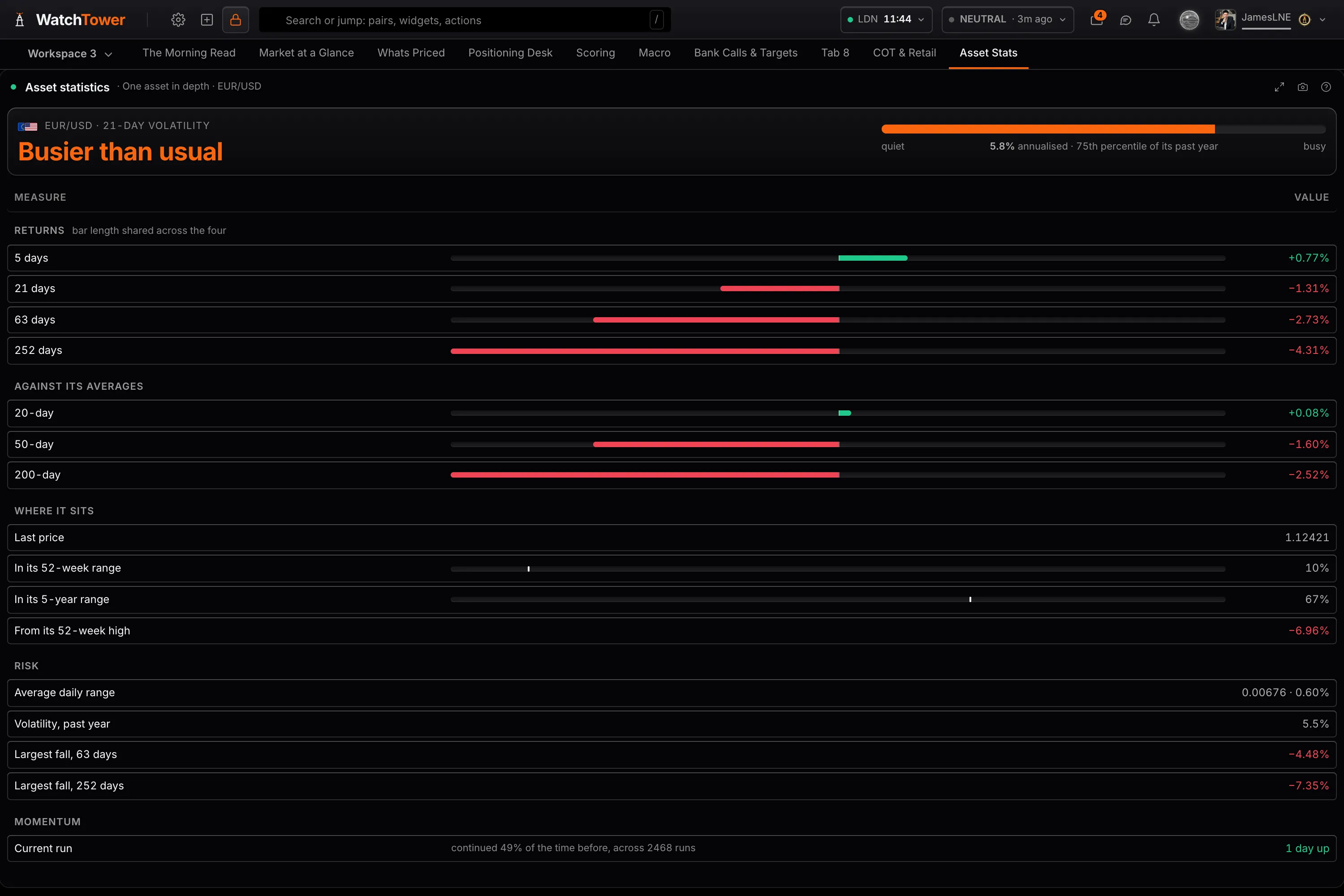The width and height of the screenshot is (1344, 896).
Task: Click the add widget plus icon
Action: click(207, 20)
